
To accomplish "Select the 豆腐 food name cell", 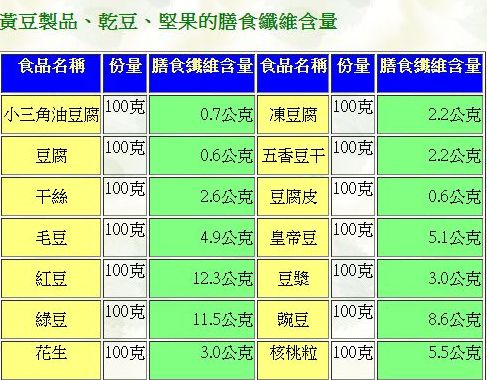I will [51, 156].
